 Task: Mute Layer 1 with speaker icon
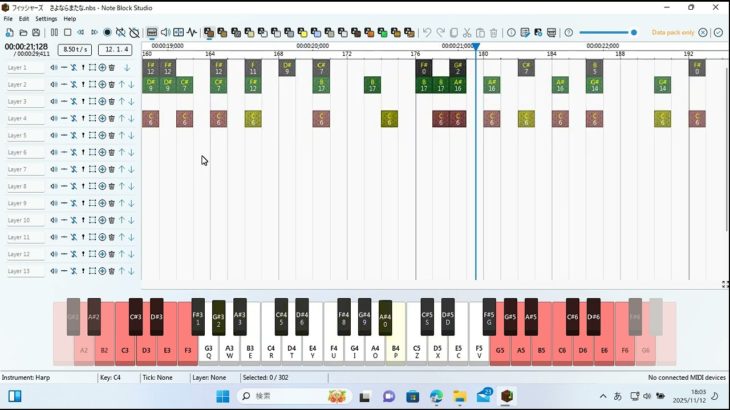[x=54, y=68]
